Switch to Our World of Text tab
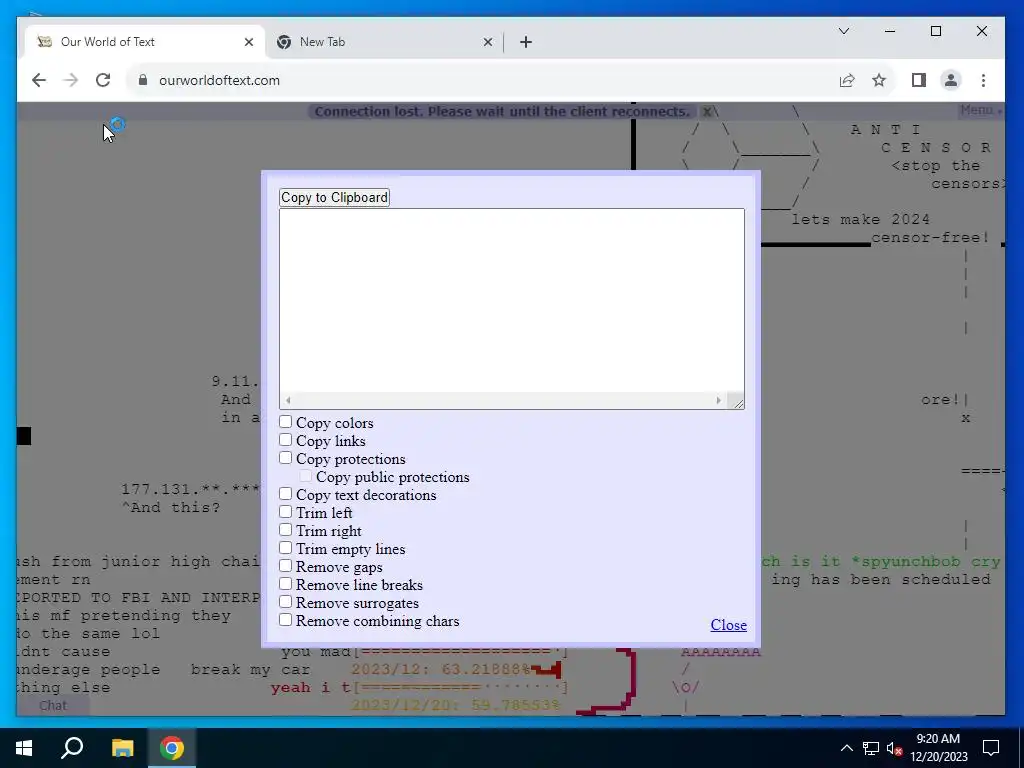The height and width of the screenshot is (768, 1024). pyautogui.click(x=145, y=42)
